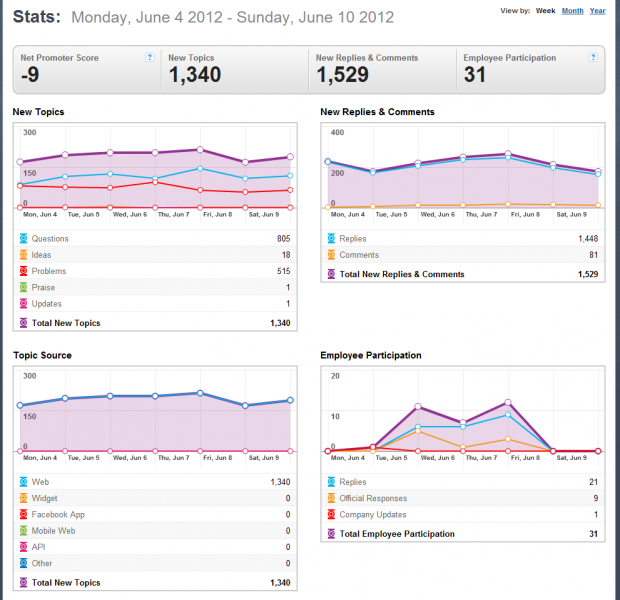620x600 pixels.
Task: Click the Widget source row label
Action: (44, 498)
